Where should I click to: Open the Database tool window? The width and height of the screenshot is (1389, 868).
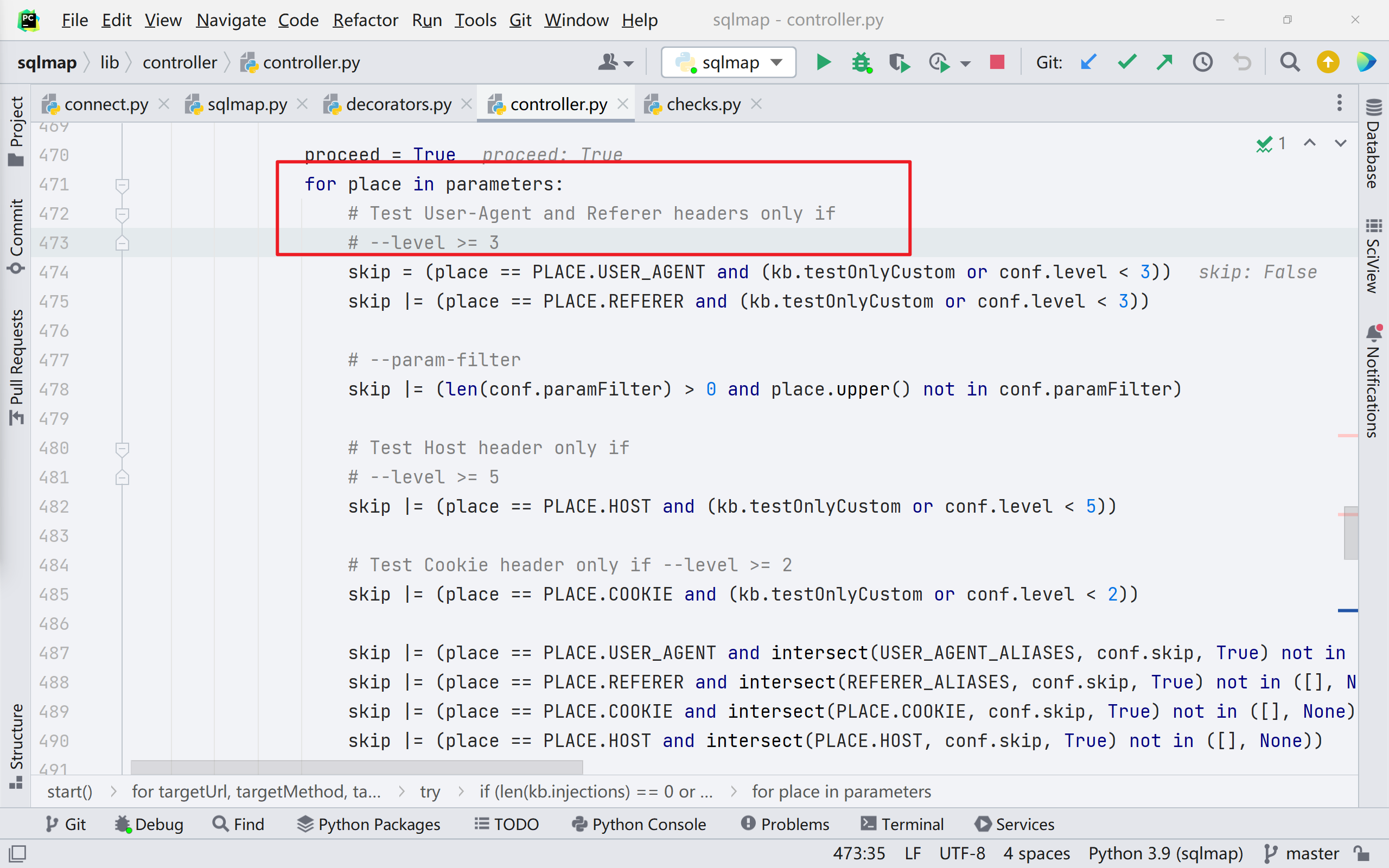(x=1373, y=144)
